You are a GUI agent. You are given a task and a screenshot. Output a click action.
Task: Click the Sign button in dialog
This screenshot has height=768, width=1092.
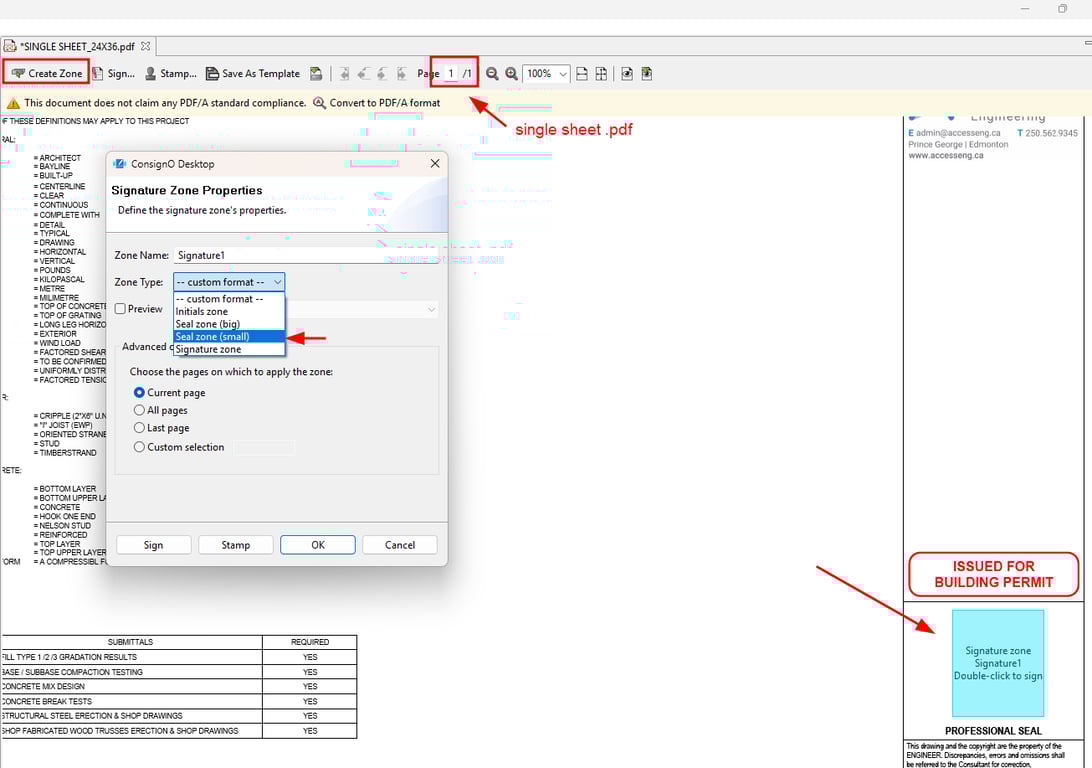coord(153,544)
